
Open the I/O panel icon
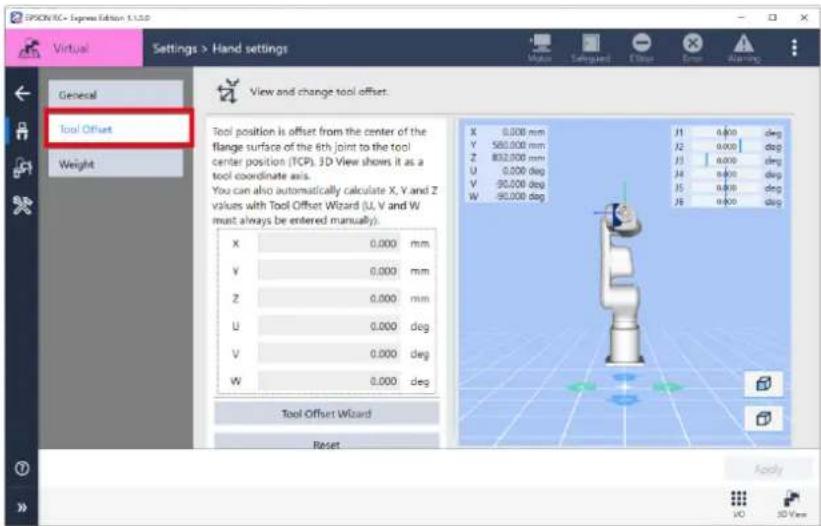739,504
